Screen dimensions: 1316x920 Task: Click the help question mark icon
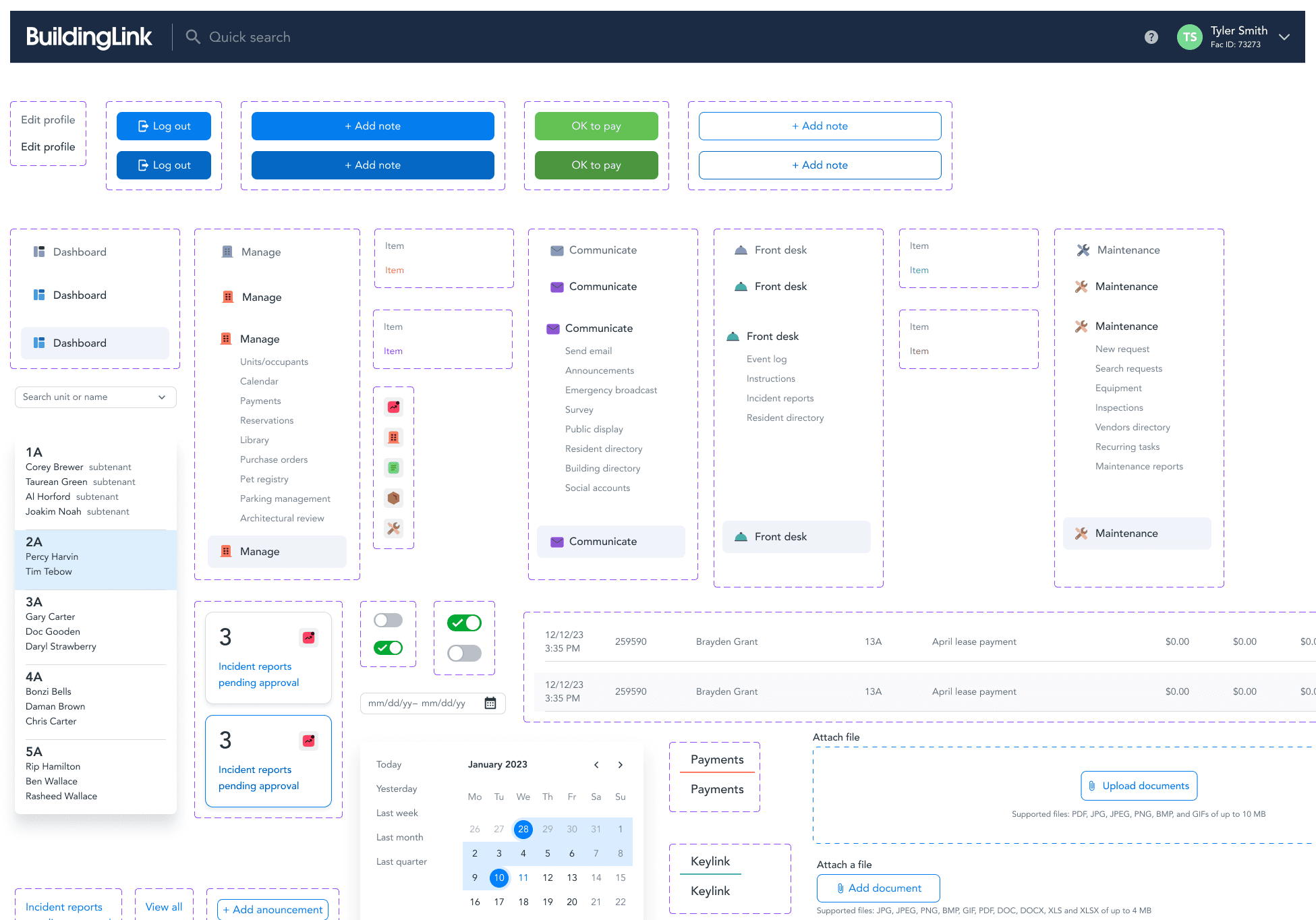tap(1151, 37)
